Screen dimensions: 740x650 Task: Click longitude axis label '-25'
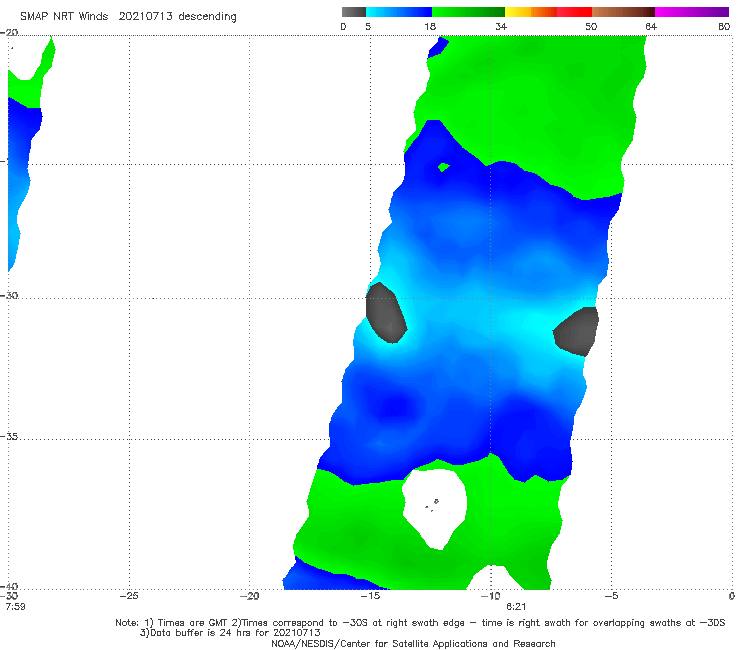click(129, 596)
